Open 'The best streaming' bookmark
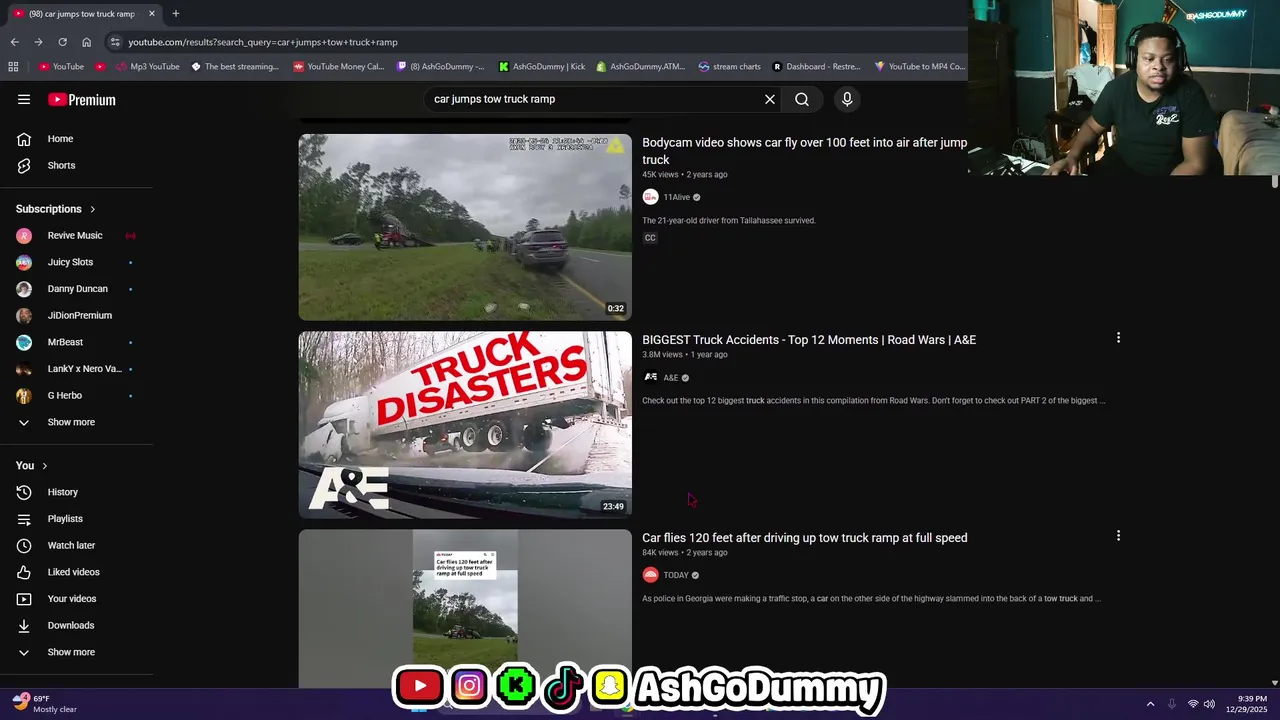The width and height of the screenshot is (1280, 720). point(235,67)
